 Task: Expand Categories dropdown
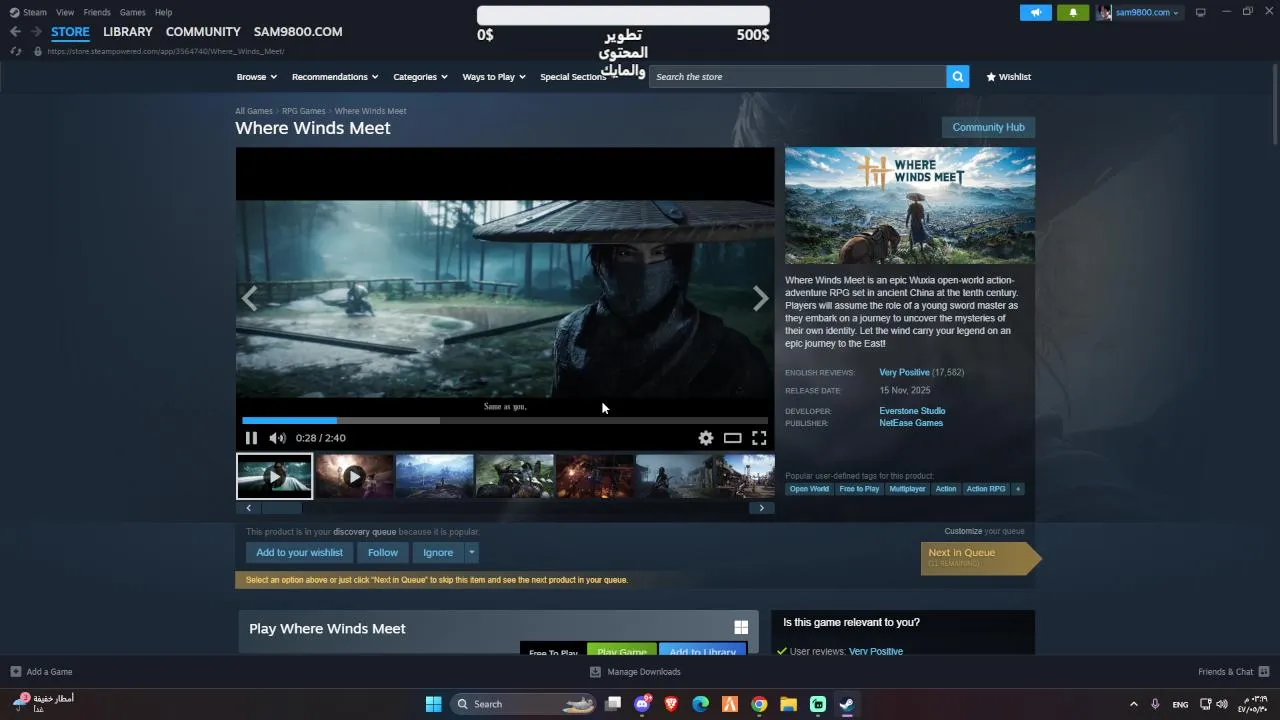tap(420, 77)
